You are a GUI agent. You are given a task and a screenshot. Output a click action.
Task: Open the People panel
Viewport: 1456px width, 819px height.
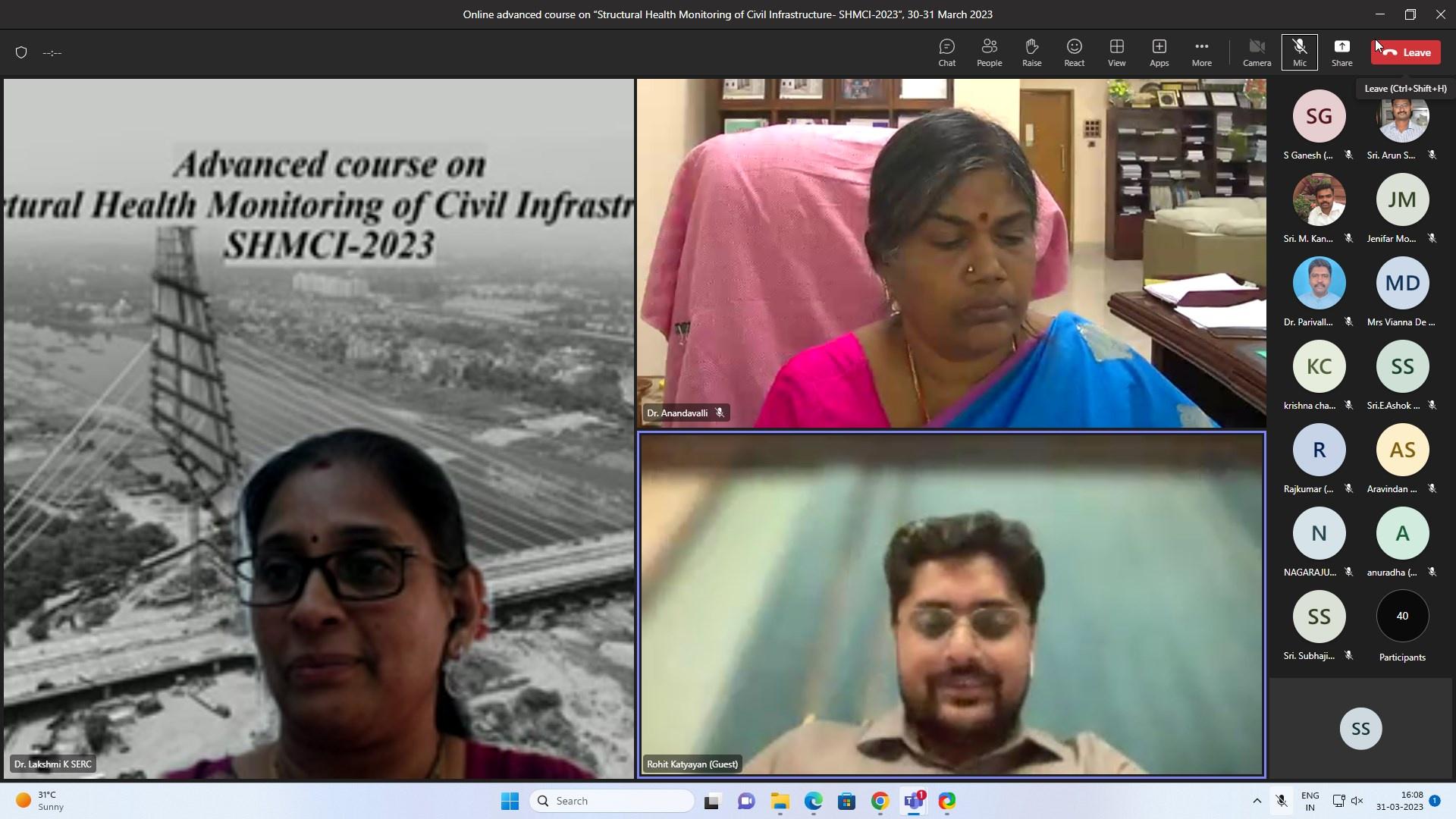pyautogui.click(x=989, y=52)
